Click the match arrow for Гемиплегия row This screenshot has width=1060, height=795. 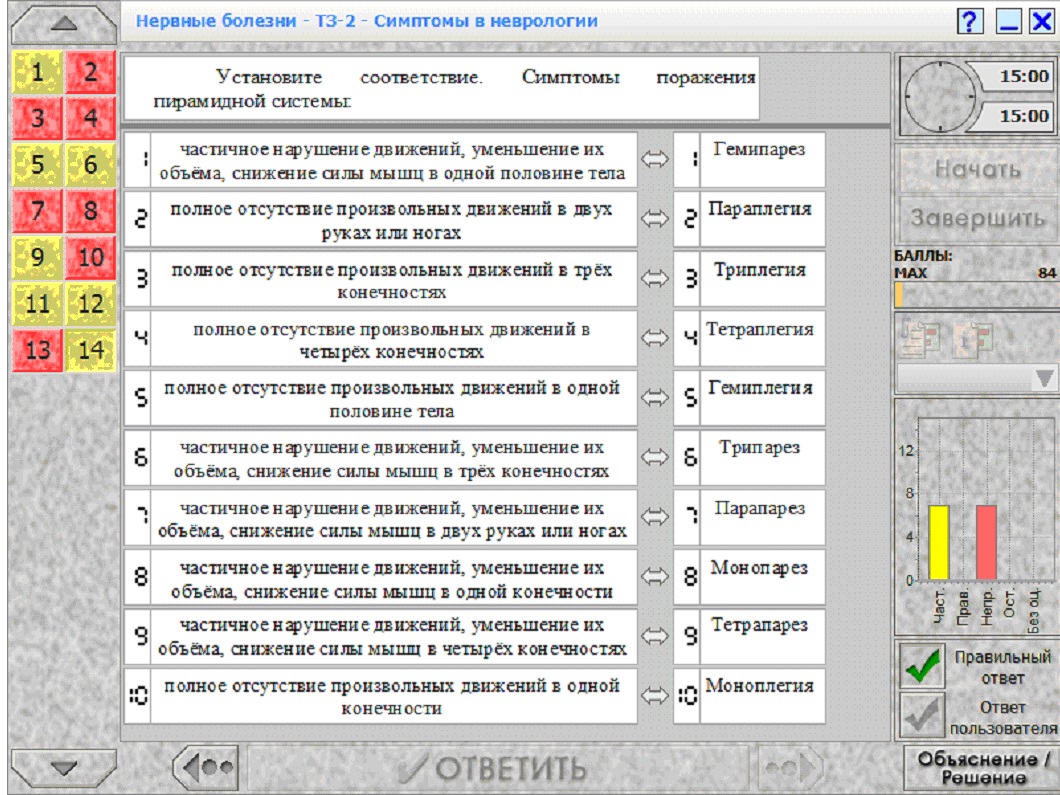[x=654, y=397]
